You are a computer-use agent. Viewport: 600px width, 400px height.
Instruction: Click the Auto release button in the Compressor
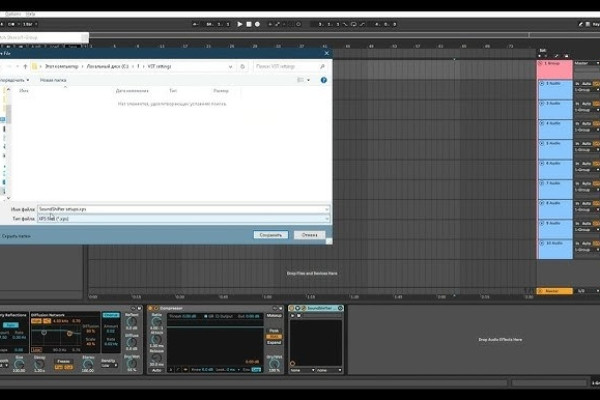pos(157,371)
